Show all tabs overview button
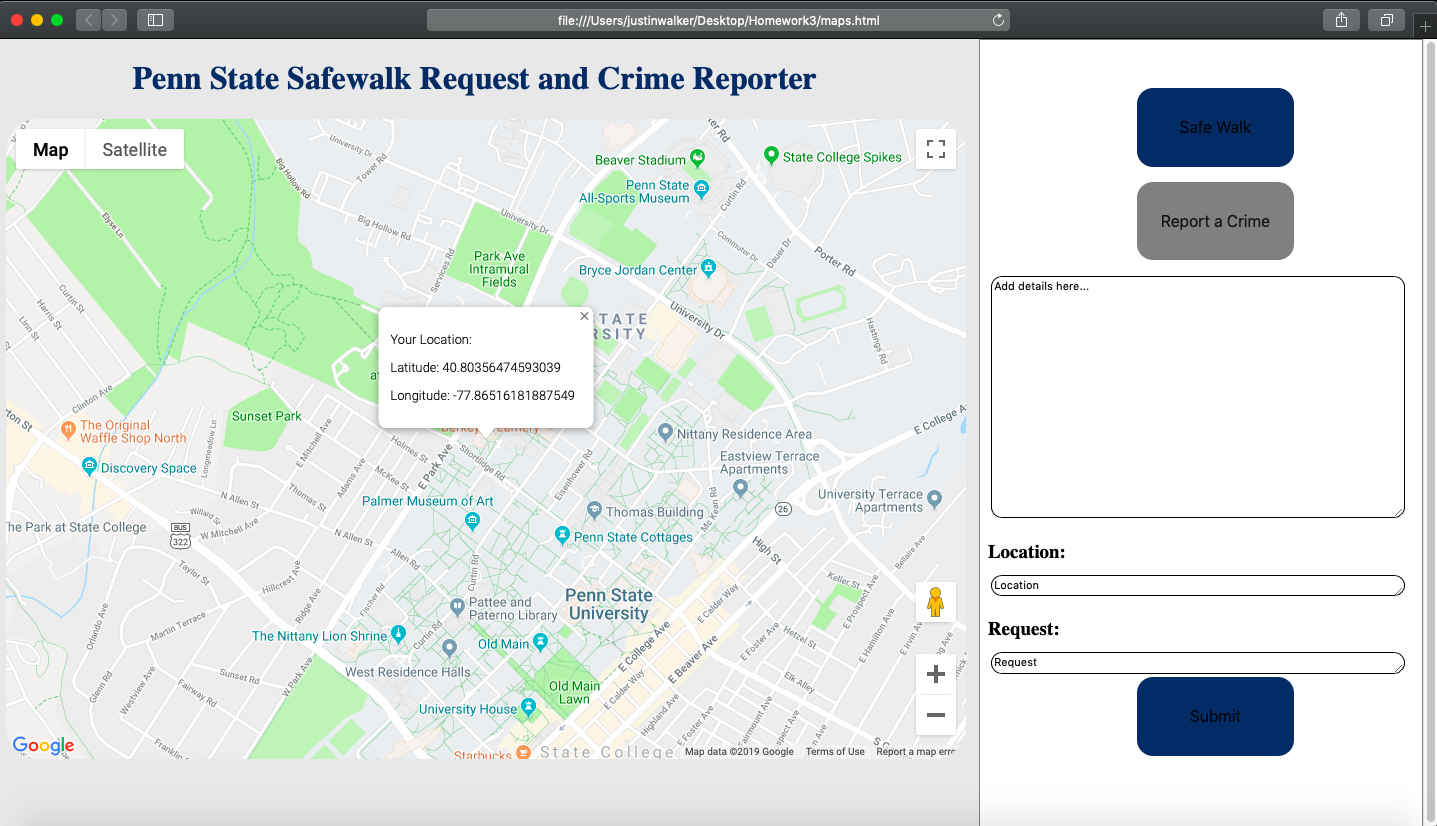This screenshot has width=1437, height=826. click(x=1386, y=20)
